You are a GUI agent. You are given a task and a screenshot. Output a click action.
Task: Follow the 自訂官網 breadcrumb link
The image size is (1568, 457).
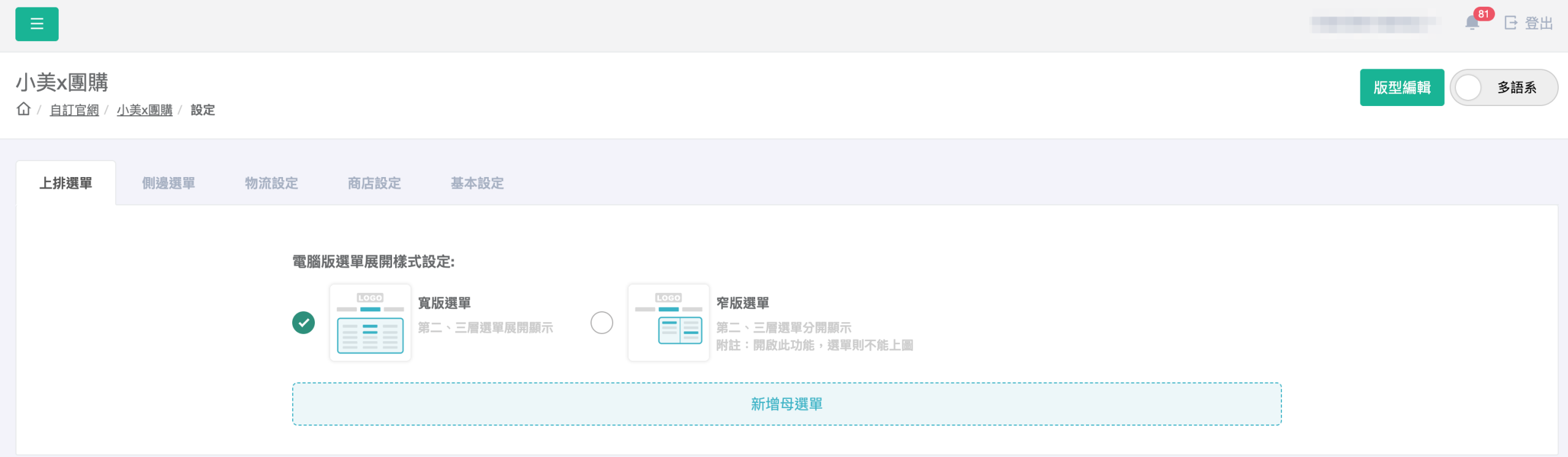[x=74, y=110]
